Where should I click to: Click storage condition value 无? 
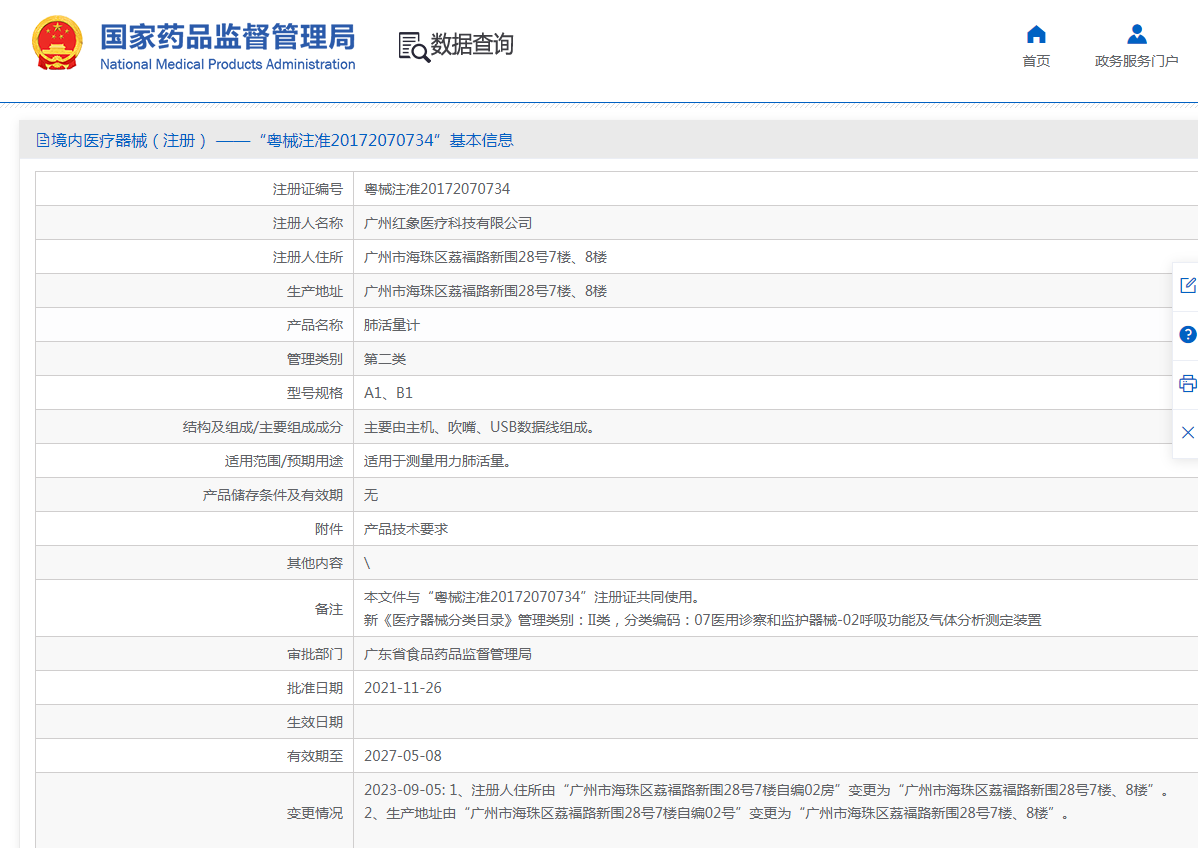pos(371,495)
